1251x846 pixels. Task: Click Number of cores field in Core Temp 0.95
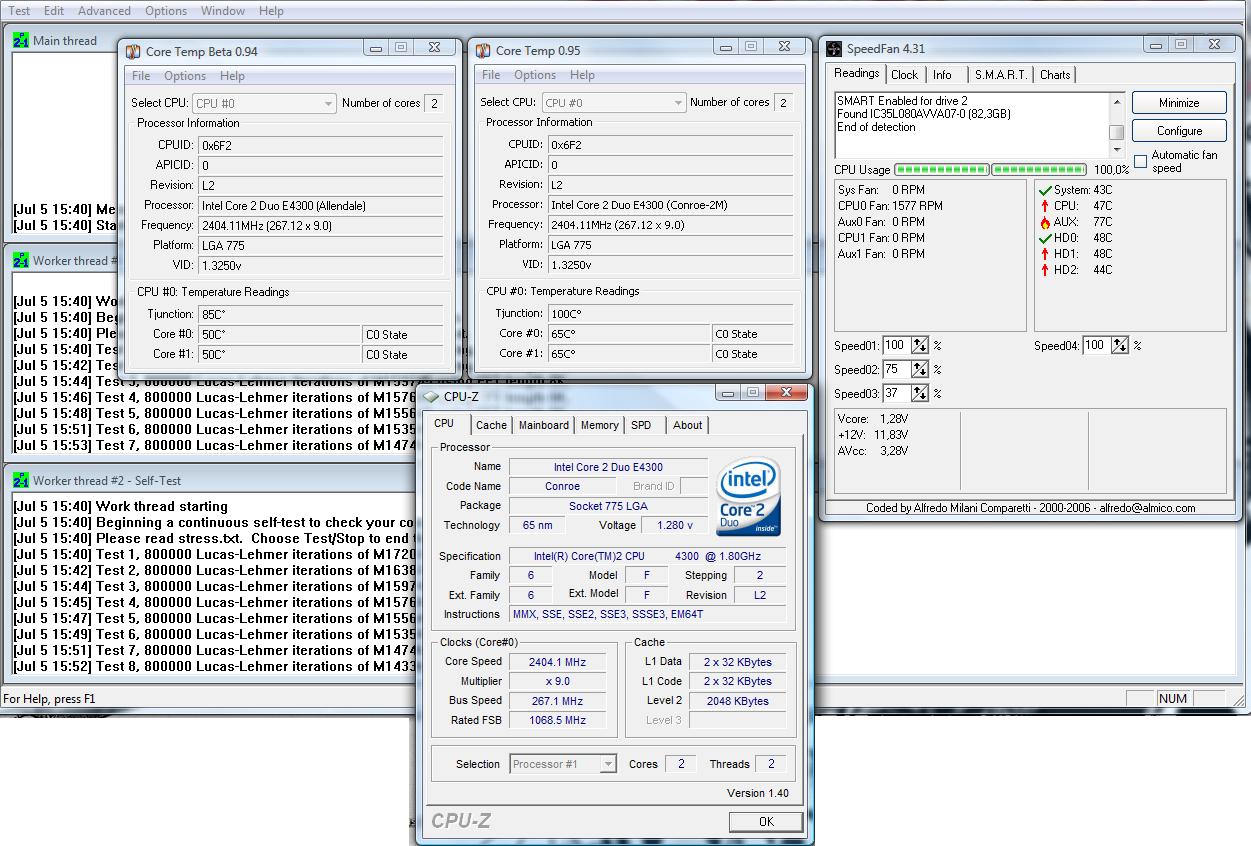point(783,102)
